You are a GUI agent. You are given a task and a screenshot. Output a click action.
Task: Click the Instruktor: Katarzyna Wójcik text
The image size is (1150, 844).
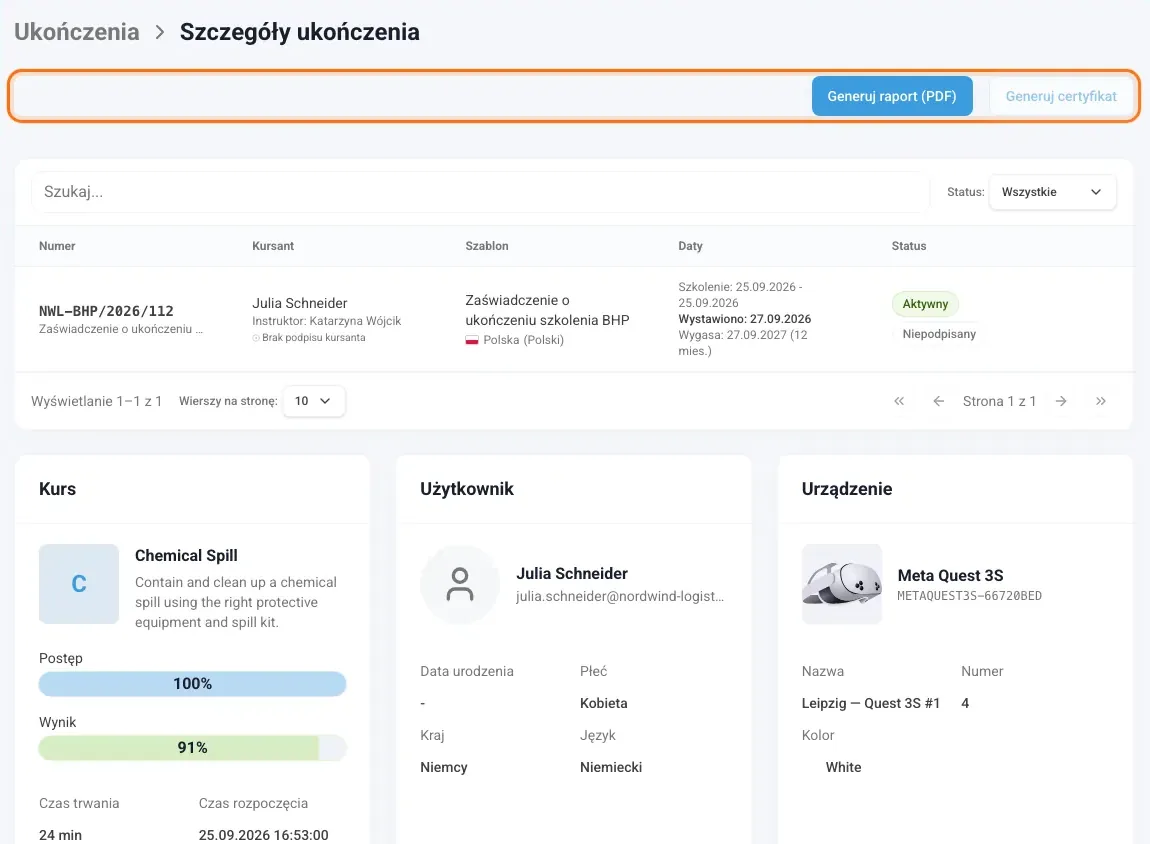click(326, 321)
